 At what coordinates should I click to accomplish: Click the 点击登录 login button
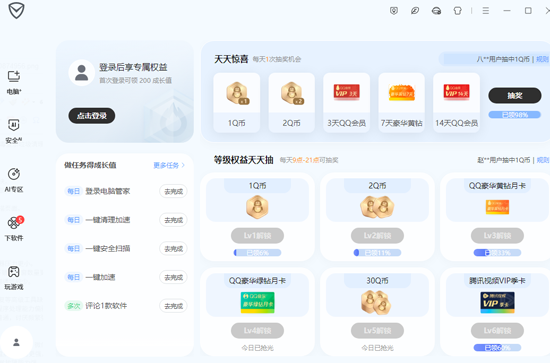tap(92, 116)
